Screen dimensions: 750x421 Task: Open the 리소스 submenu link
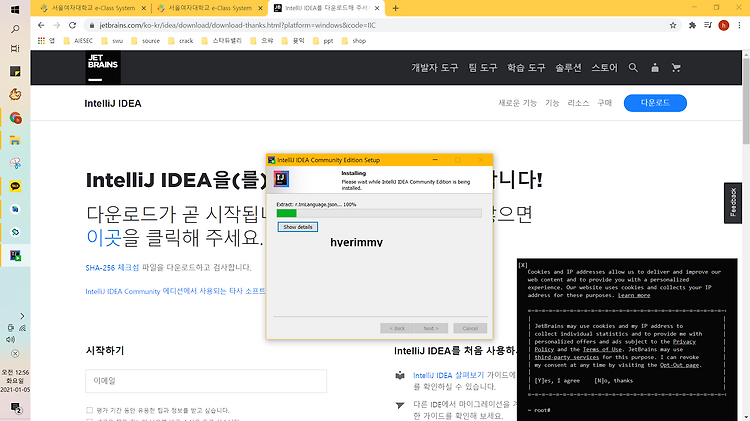(x=578, y=103)
